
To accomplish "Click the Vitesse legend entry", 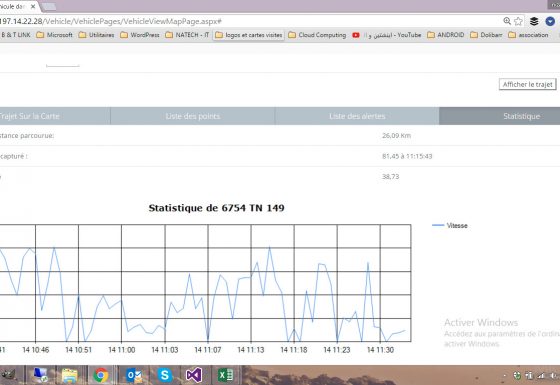I will [450, 226].
